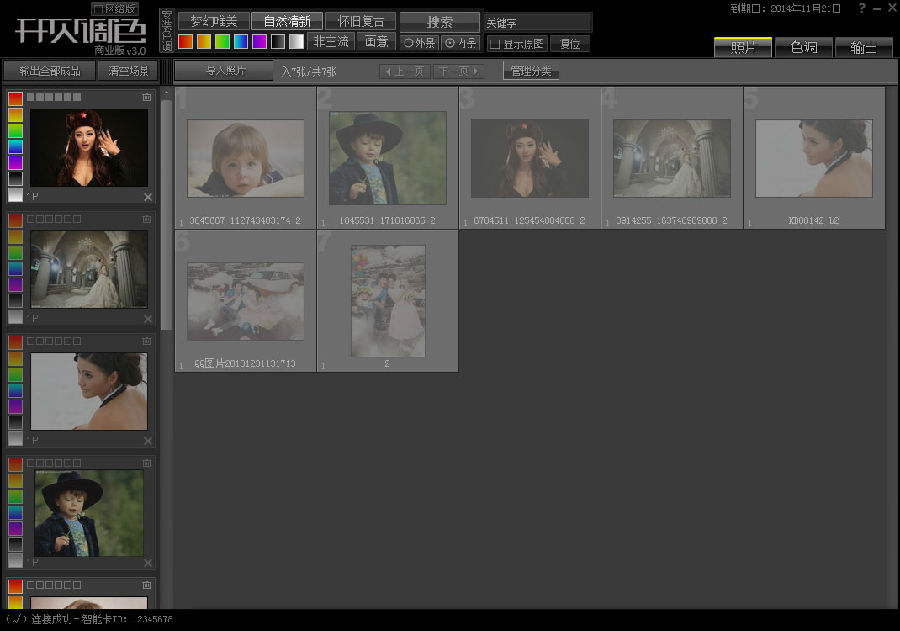Image resolution: width=900 pixels, height=631 pixels.
Task: Click the X icon on the boy in hat sidebar photo
Action: coord(148,563)
